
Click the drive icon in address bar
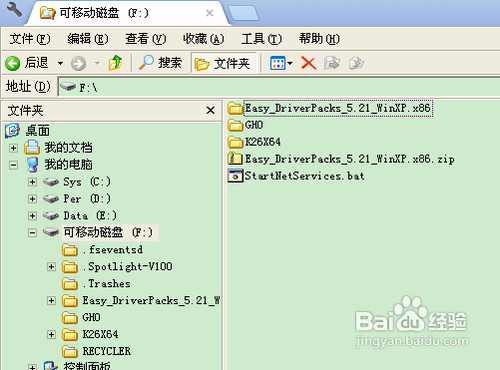point(68,86)
